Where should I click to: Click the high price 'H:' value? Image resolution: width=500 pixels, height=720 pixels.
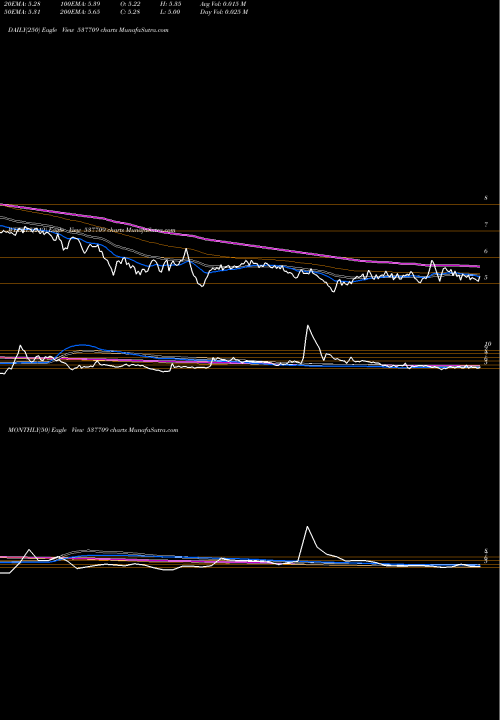click(170, 4)
